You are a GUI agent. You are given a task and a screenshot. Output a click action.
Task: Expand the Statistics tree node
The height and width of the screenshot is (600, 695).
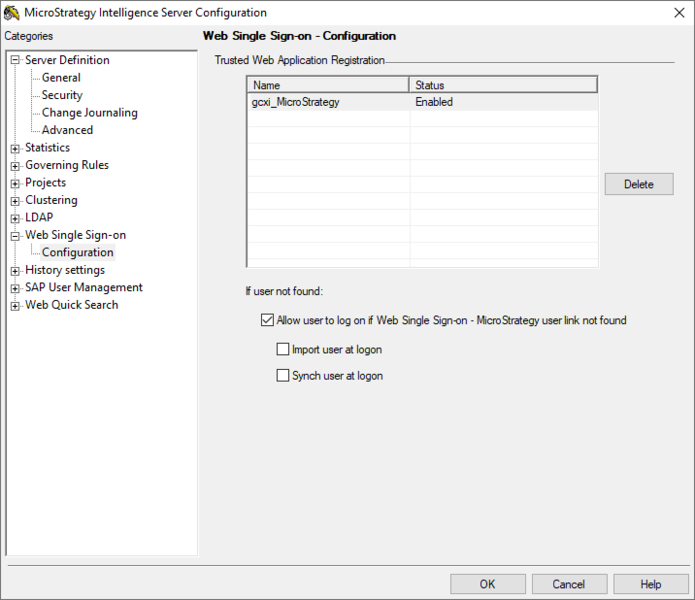[15, 148]
